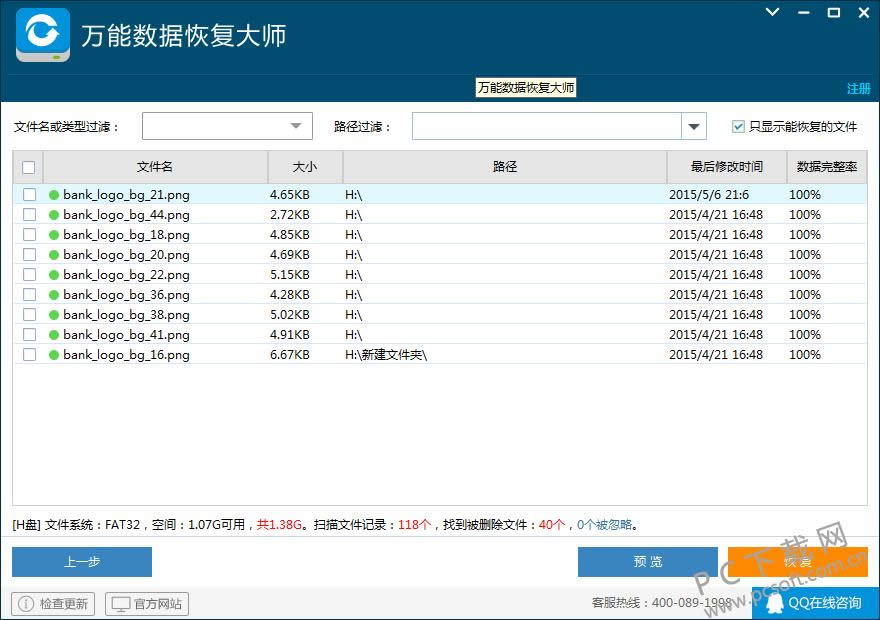Select the file name bank_logo_bg_18.png

click(126, 235)
